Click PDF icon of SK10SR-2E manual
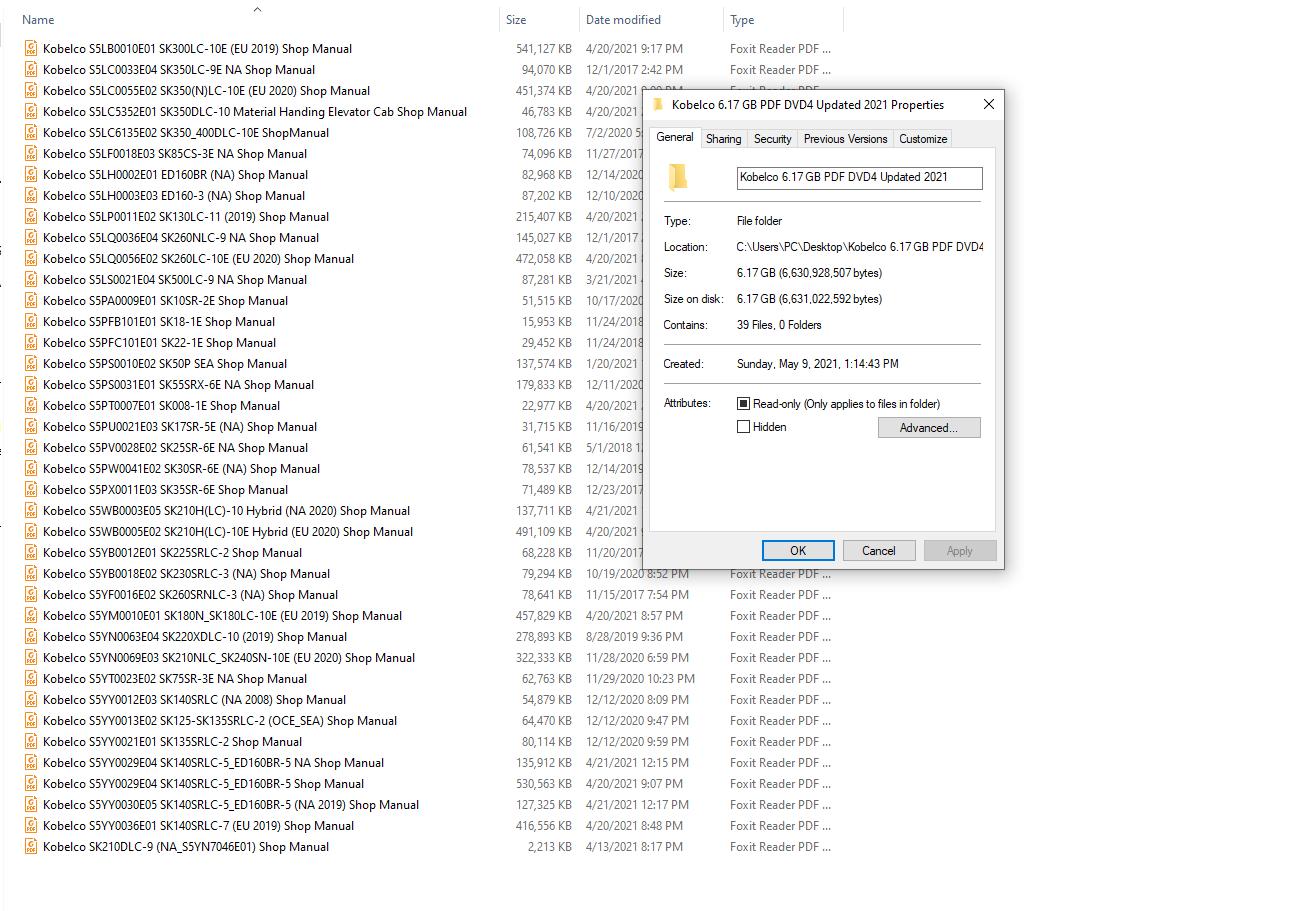Image resolution: width=1308 pixels, height=911 pixels. pyautogui.click(x=31, y=300)
